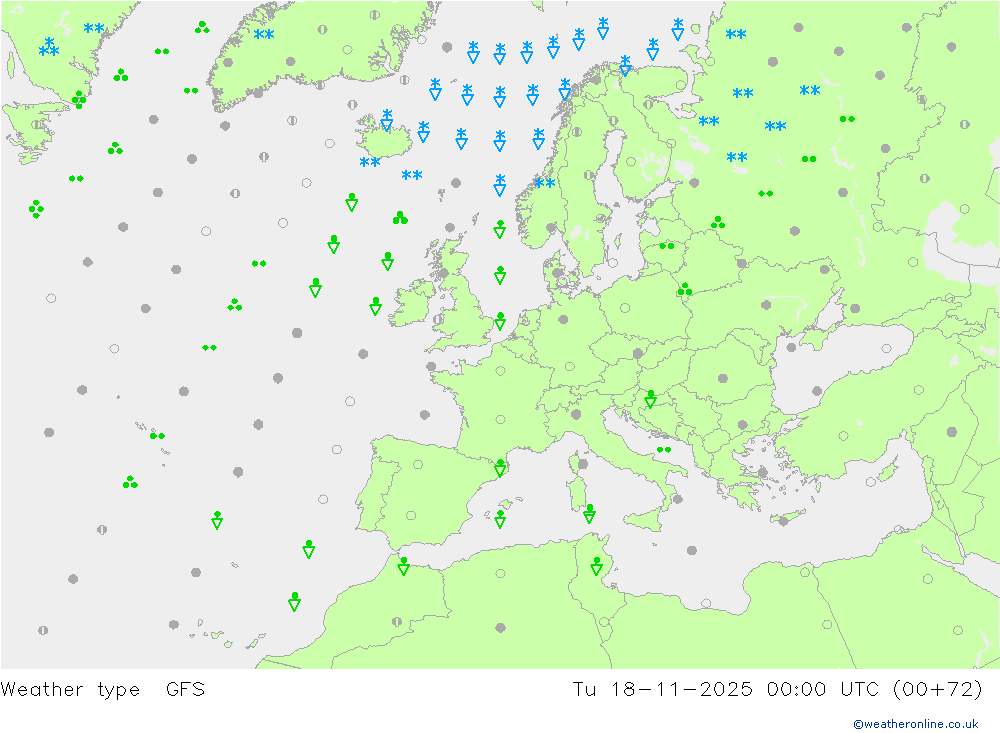
Task: Click the two green rain dots by the Azores
Action: pos(157,436)
